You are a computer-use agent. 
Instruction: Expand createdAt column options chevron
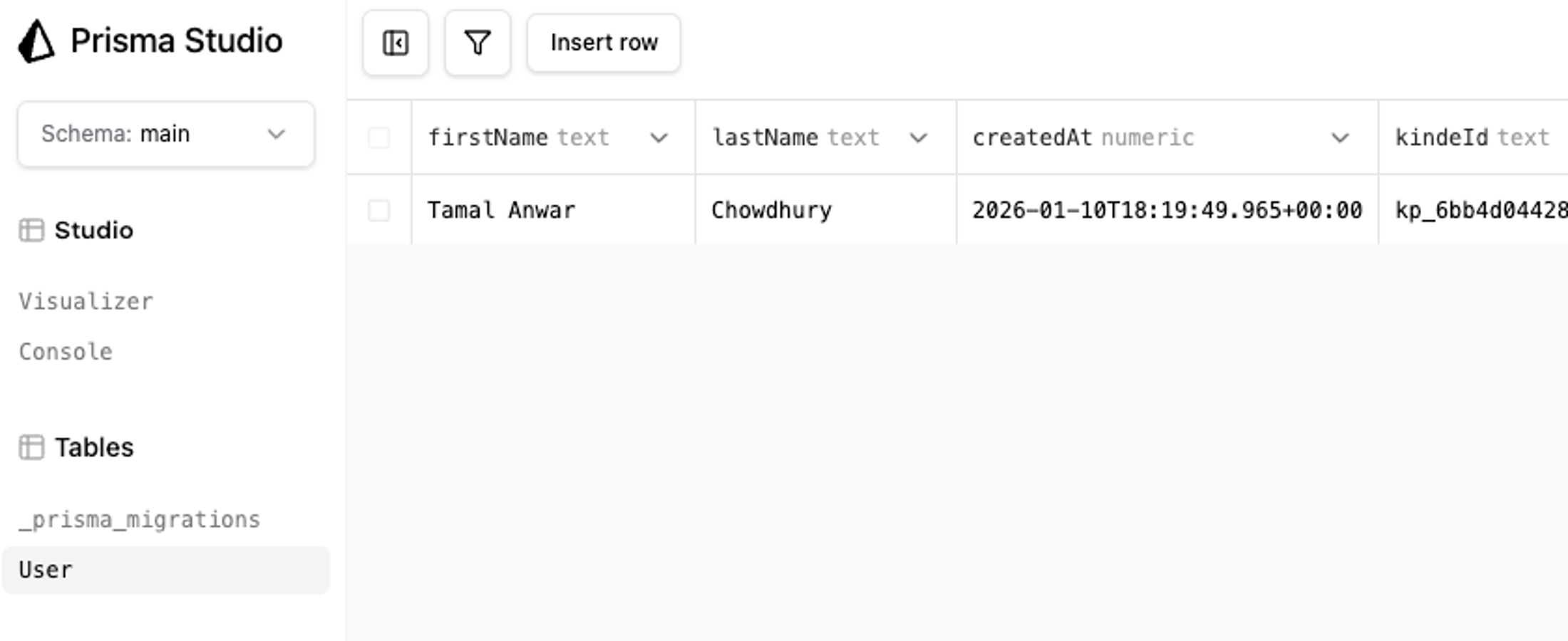tap(1340, 137)
